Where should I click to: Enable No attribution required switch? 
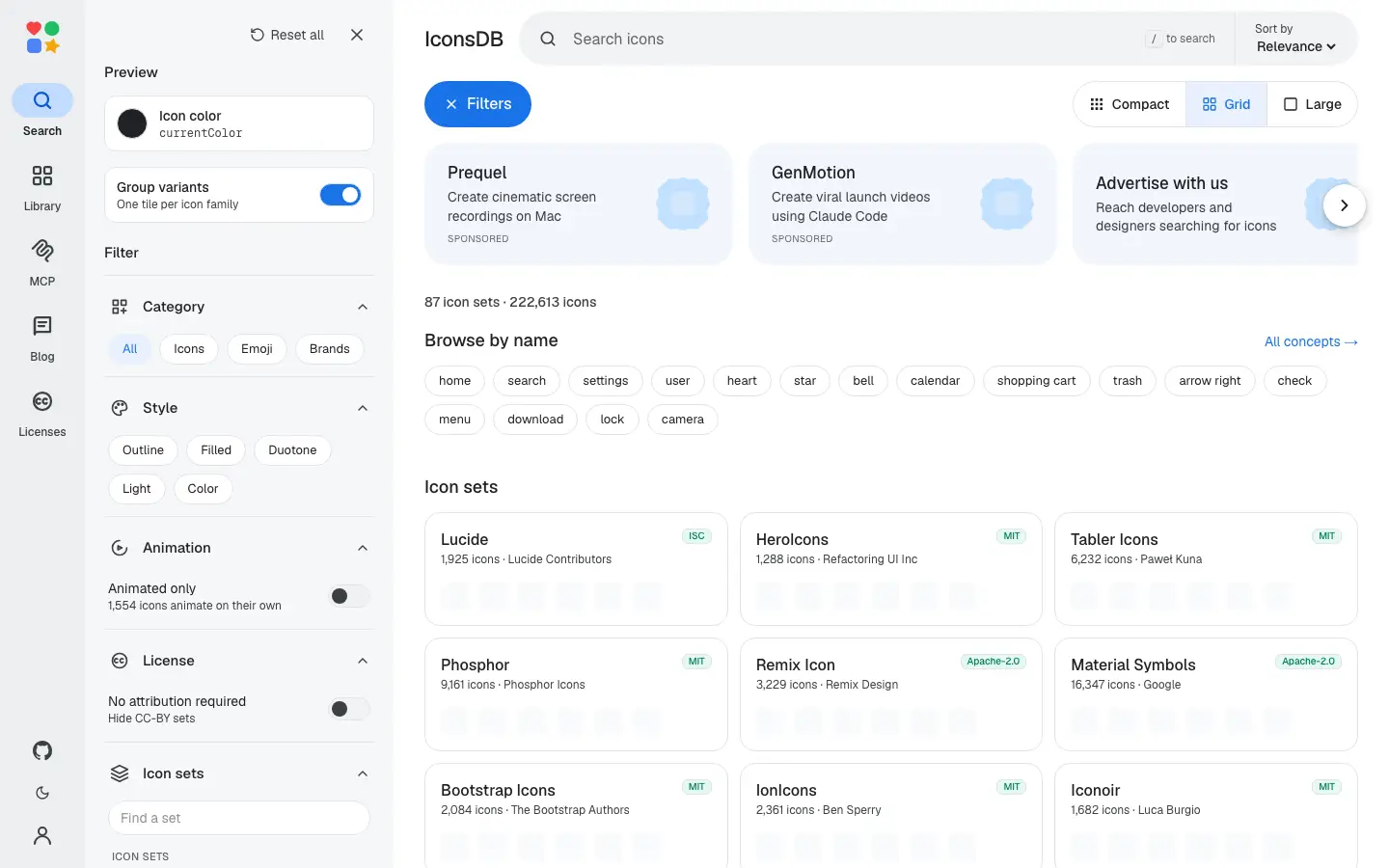pyautogui.click(x=349, y=709)
